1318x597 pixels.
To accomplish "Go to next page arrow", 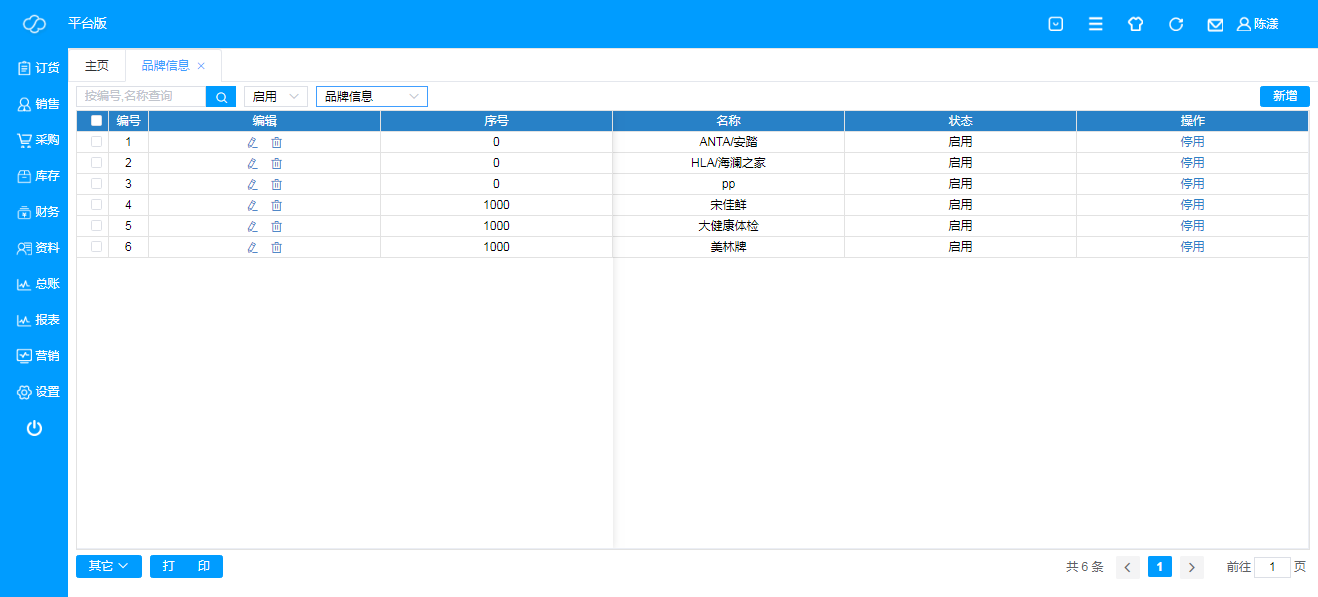I will [x=1192, y=567].
